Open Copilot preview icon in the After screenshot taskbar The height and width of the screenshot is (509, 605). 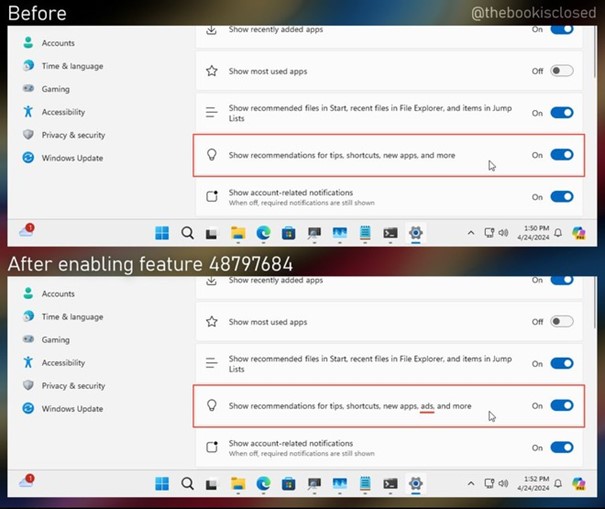(x=579, y=484)
